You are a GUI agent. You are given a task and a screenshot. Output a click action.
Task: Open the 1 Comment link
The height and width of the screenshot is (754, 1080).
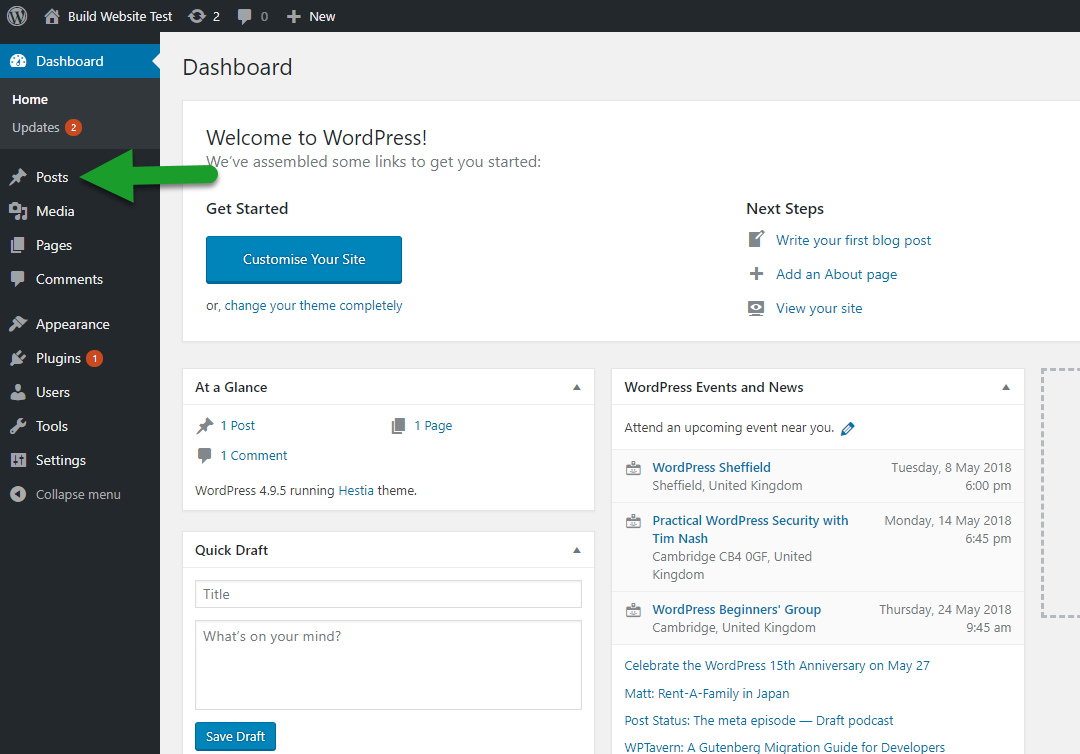coord(254,455)
